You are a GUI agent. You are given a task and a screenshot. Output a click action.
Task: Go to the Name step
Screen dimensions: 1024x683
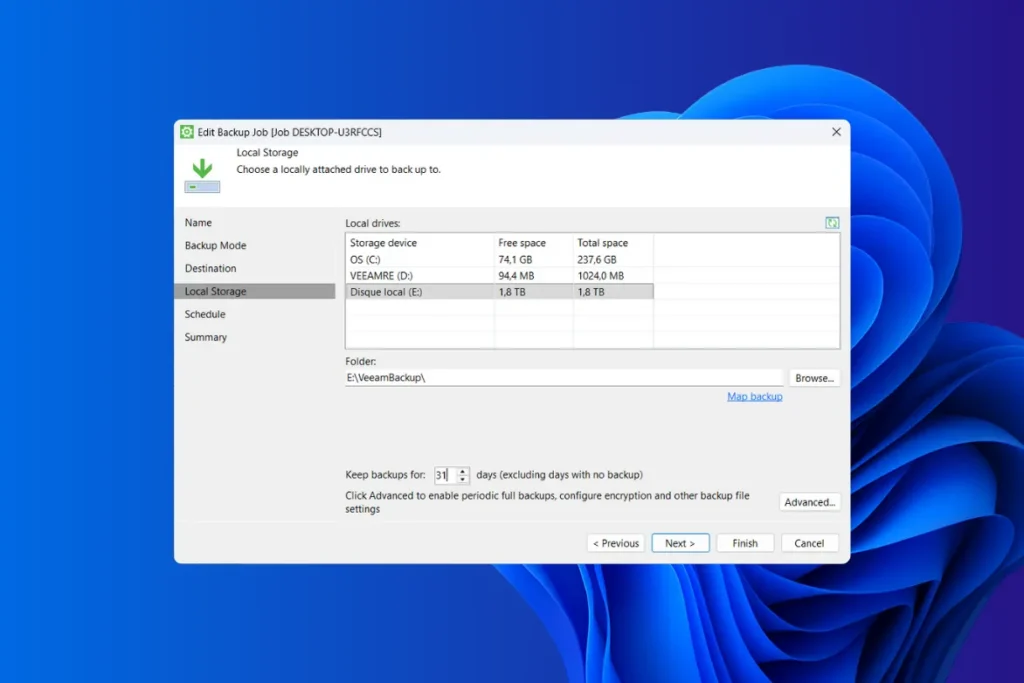(x=198, y=223)
